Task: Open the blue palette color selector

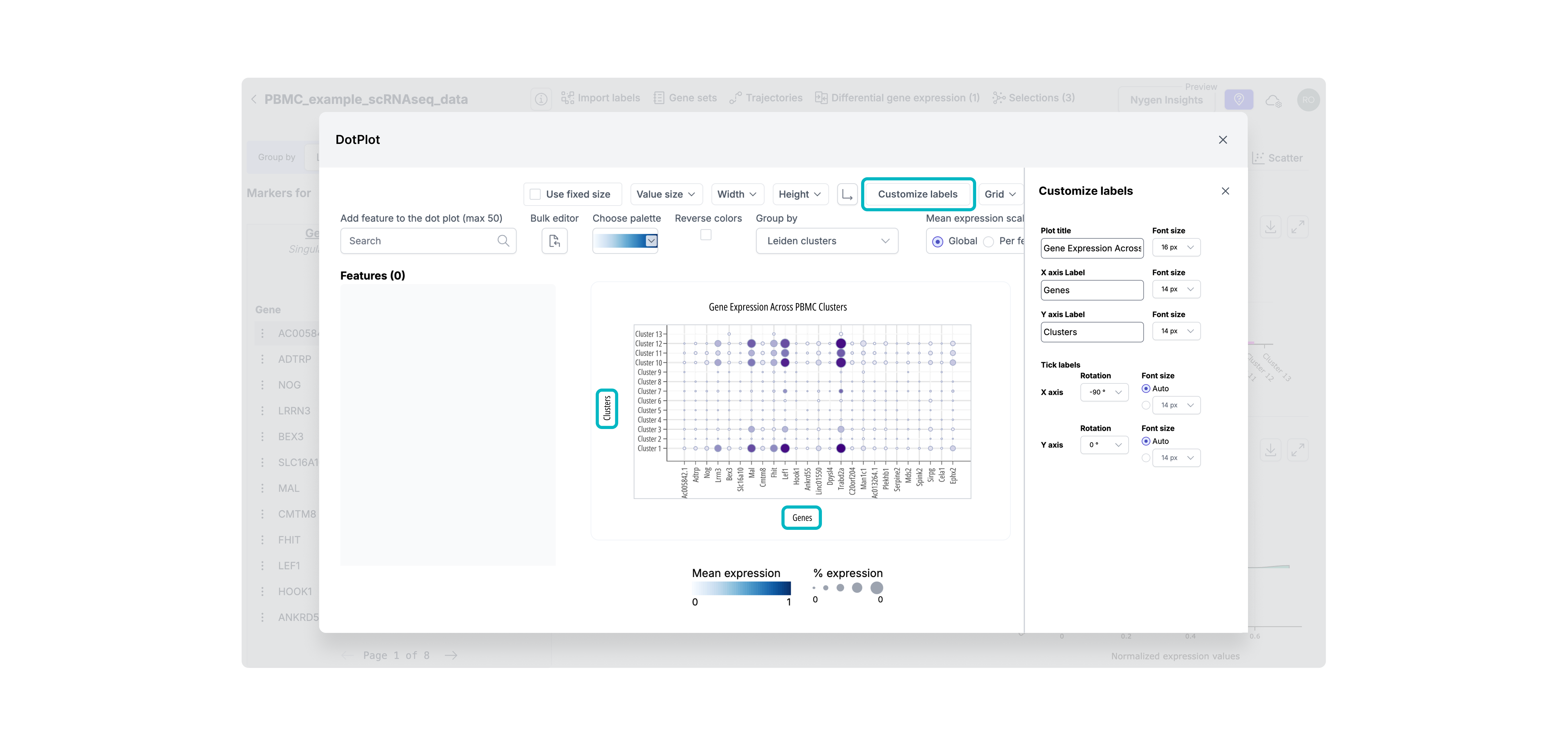Action: 625,241
